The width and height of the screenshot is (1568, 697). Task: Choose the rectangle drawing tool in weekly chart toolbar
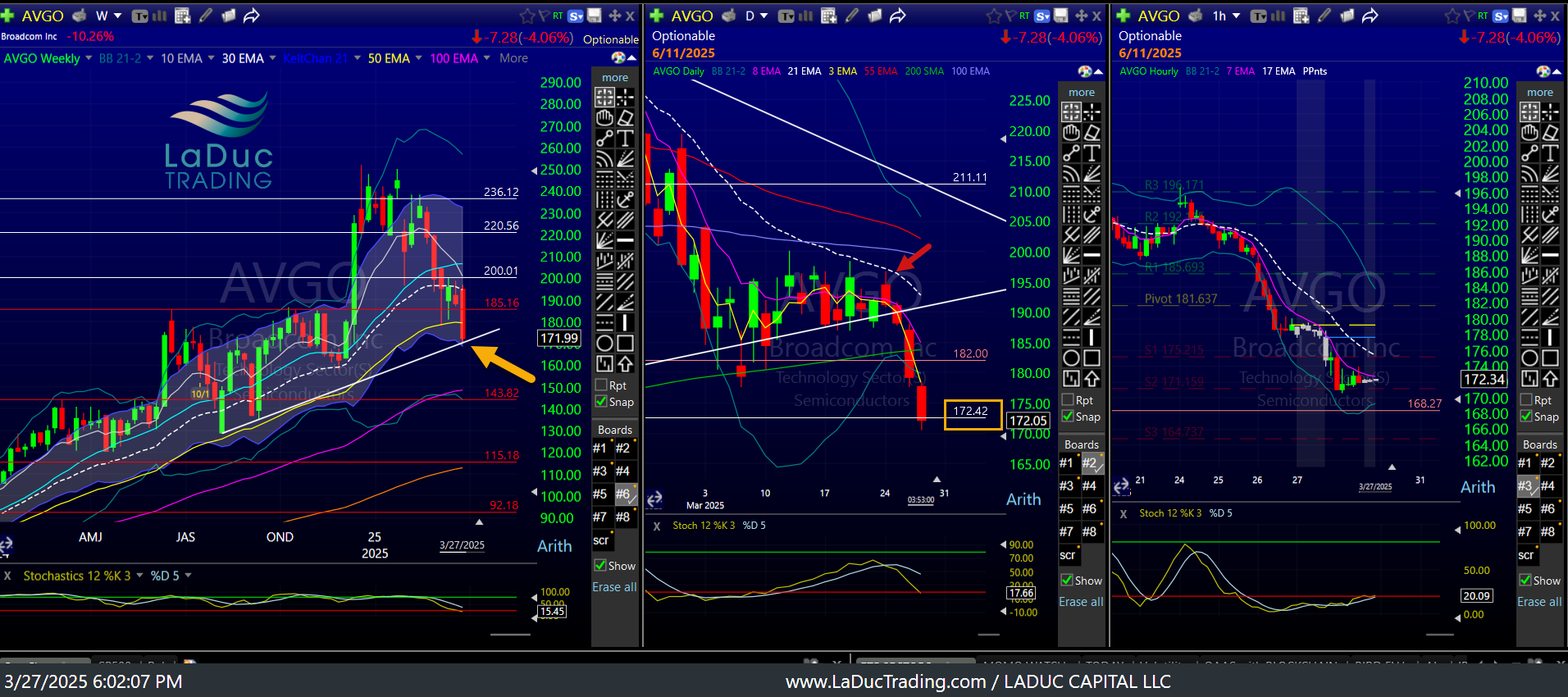click(x=625, y=343)
